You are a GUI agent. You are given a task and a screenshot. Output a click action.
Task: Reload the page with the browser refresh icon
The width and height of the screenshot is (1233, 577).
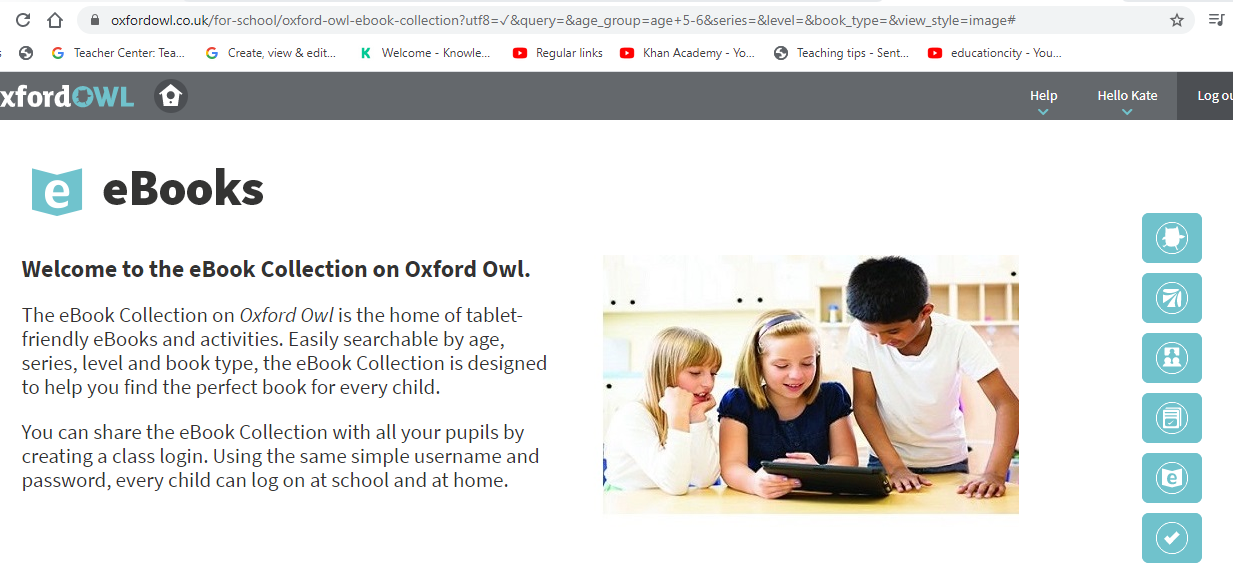pyautogui.click(x=23, y=20)
